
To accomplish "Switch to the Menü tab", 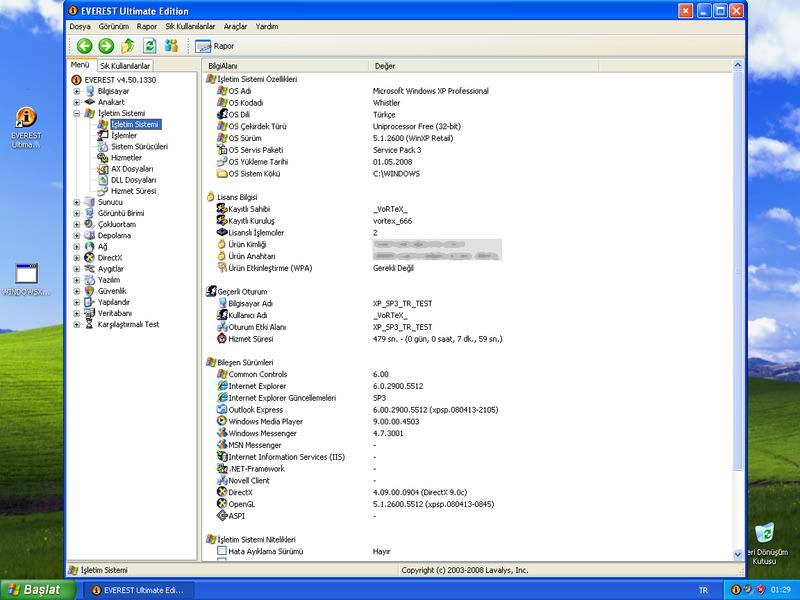I will coord(80,65).
